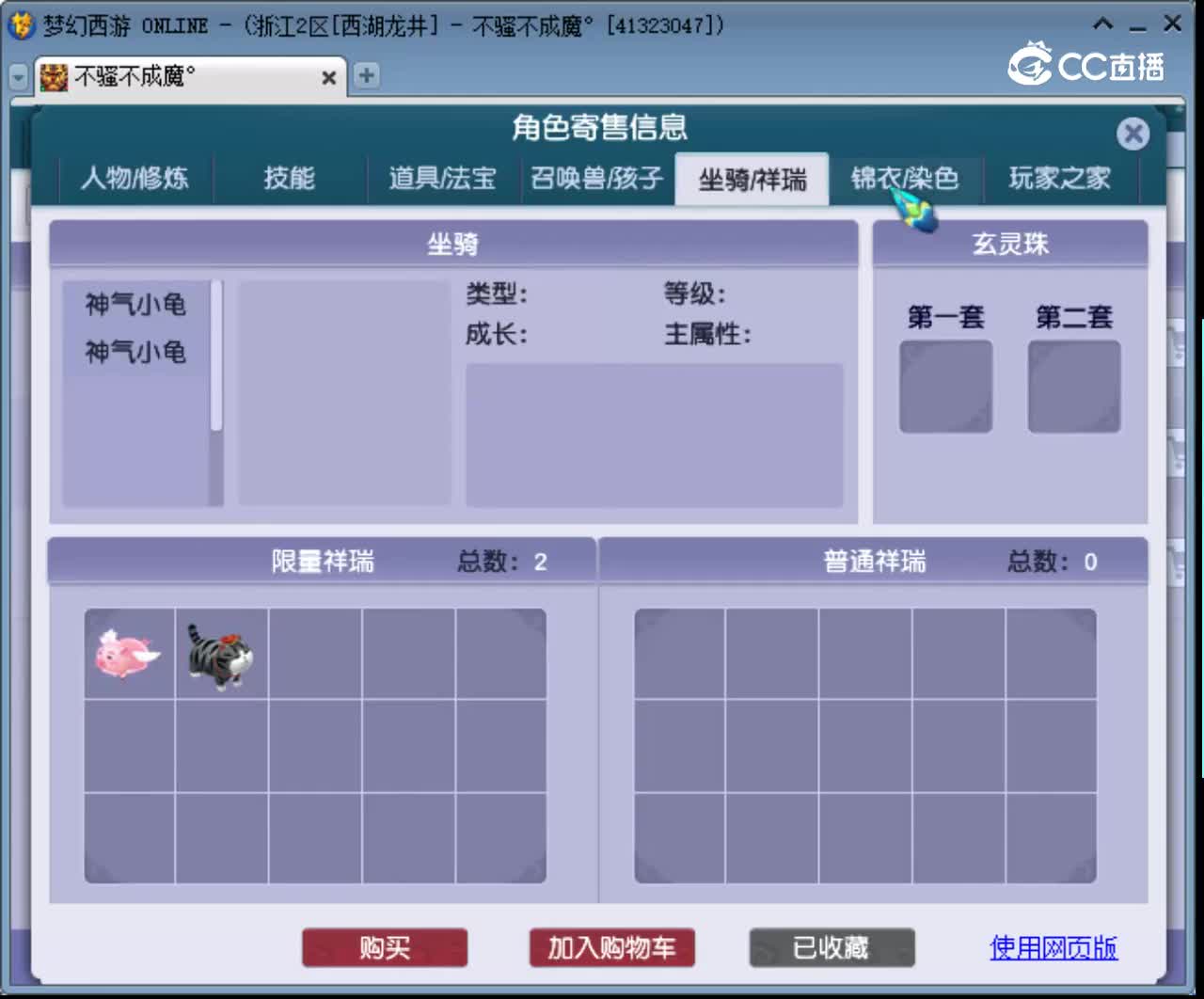Select the 坐骑/祥瑞 tab
Screen dimensions: 1204x999
(752, 178)
